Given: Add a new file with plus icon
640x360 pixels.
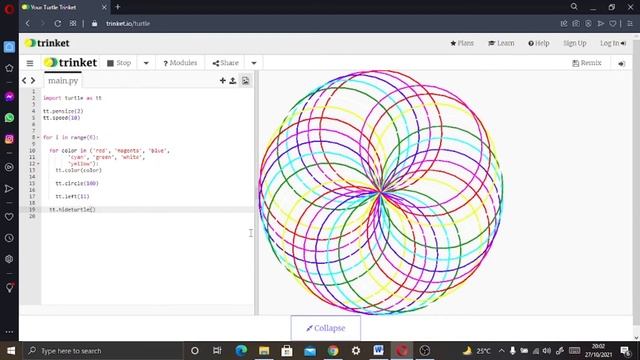Looking at the screenshot, I should (x=222, y=81).
